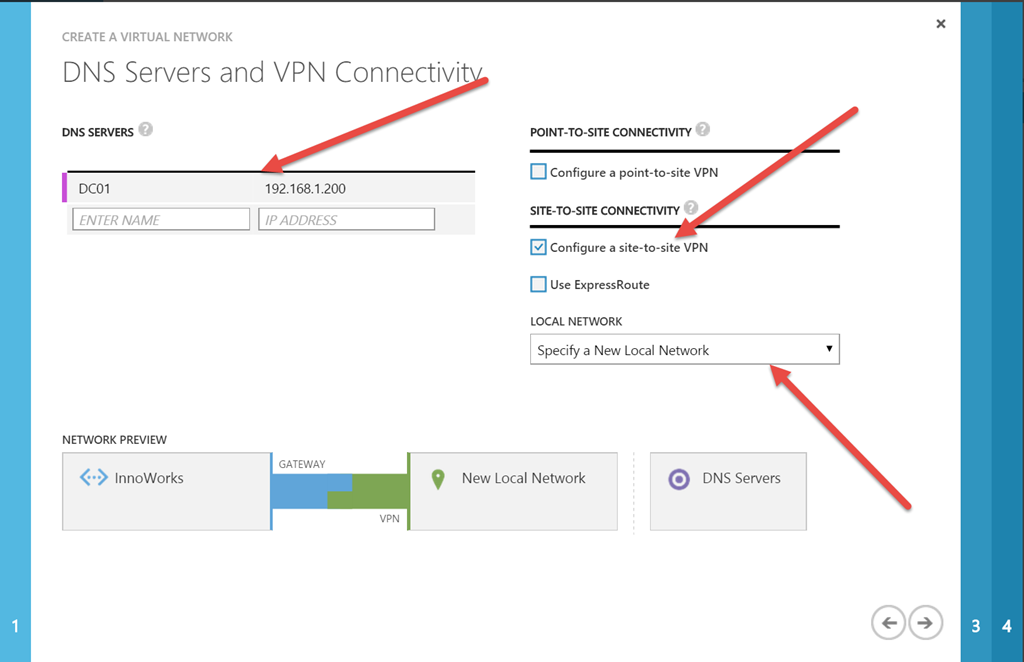The width and height of the screenshot is (1024, 662).
Task: Select the InnoWorks virtual network icon
Action: pos(93,477)
